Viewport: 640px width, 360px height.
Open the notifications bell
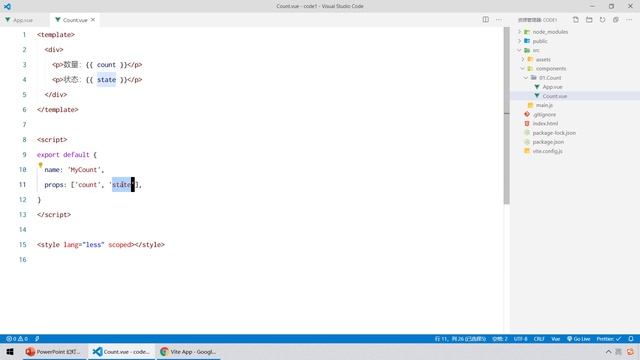coord(631,339)
